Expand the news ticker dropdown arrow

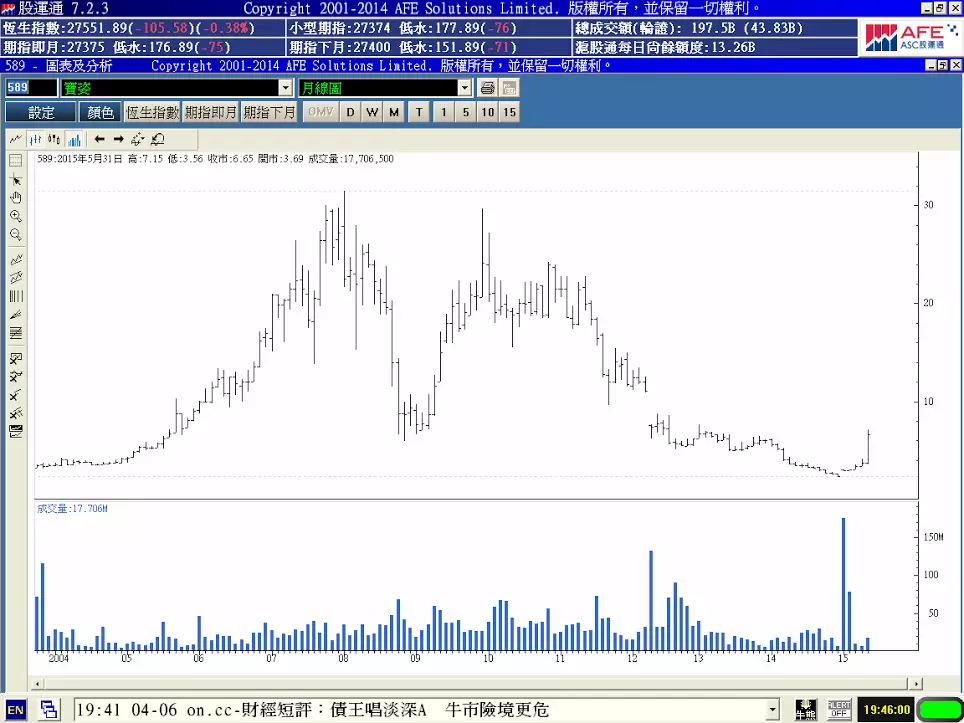click(772, 710)
